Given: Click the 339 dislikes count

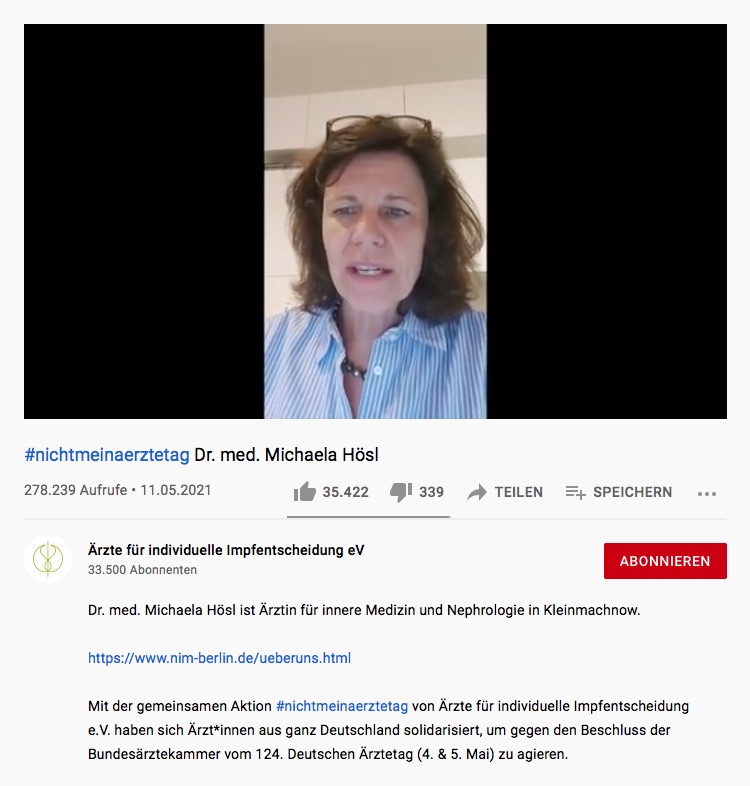Looking at the screenshot, I should pyautogui.click(x=431, y=492).
